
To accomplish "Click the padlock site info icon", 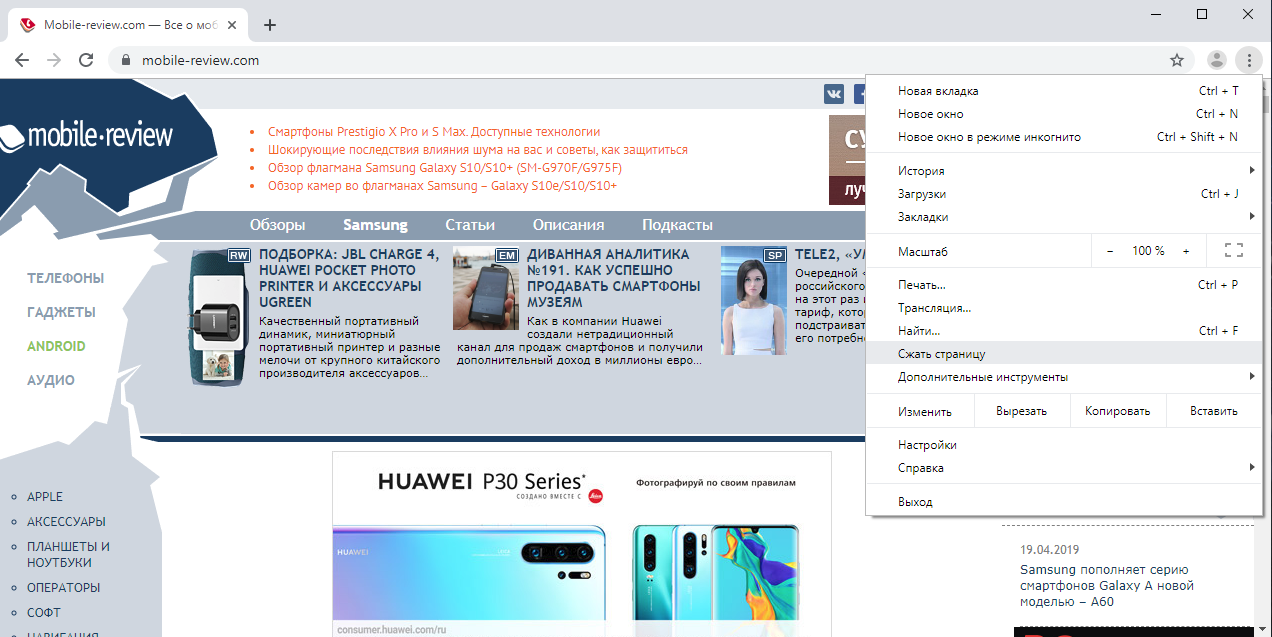I will click(125, 60).
